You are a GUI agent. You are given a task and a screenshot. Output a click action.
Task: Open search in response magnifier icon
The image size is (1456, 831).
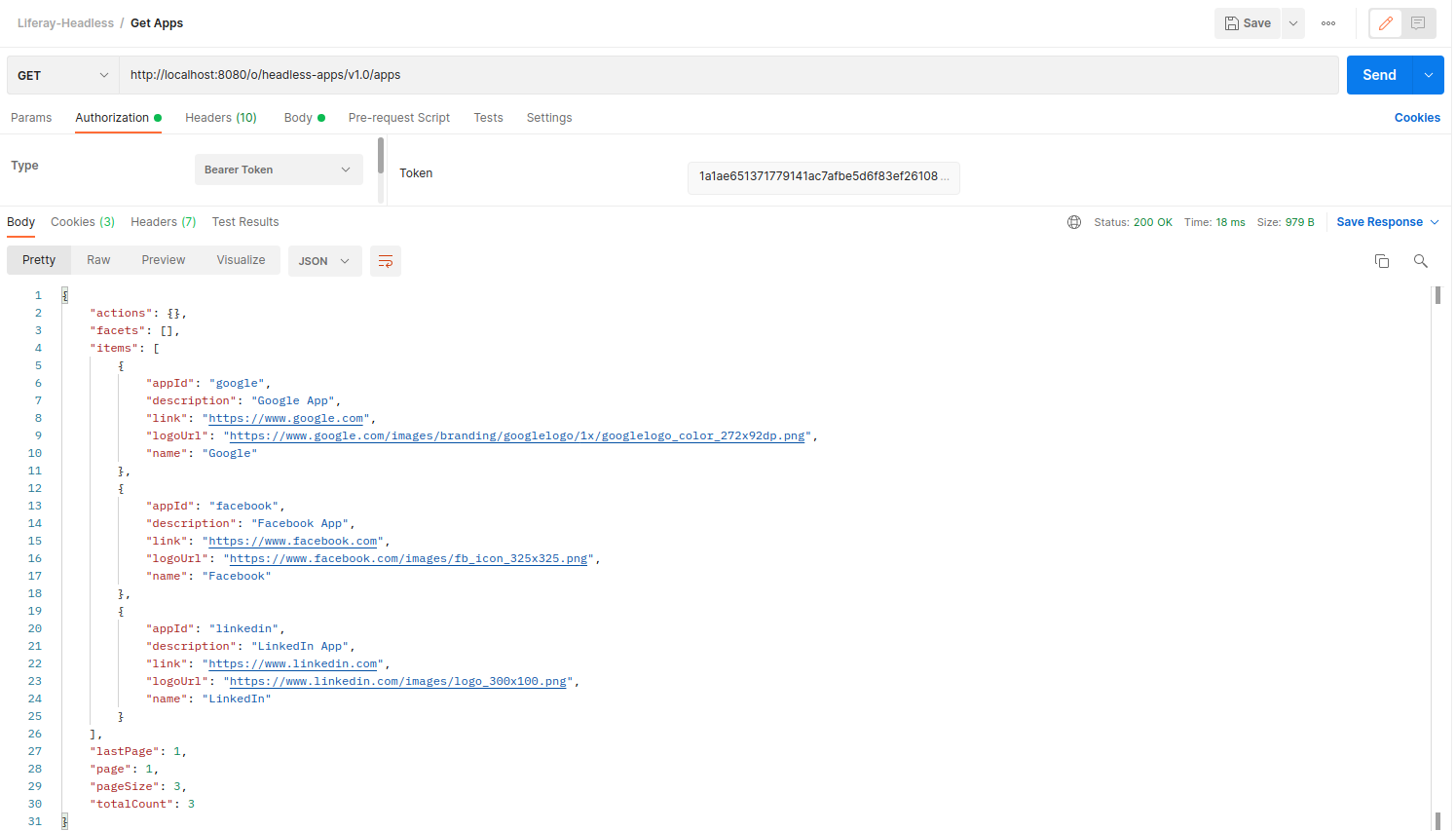click(x=1420, y=261)
